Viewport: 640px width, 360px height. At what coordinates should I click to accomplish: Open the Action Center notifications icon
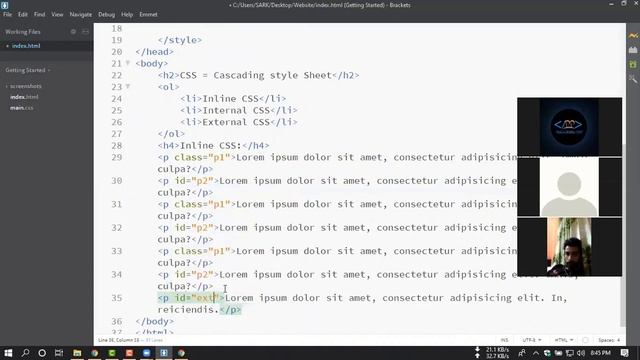tap(625, 353)
